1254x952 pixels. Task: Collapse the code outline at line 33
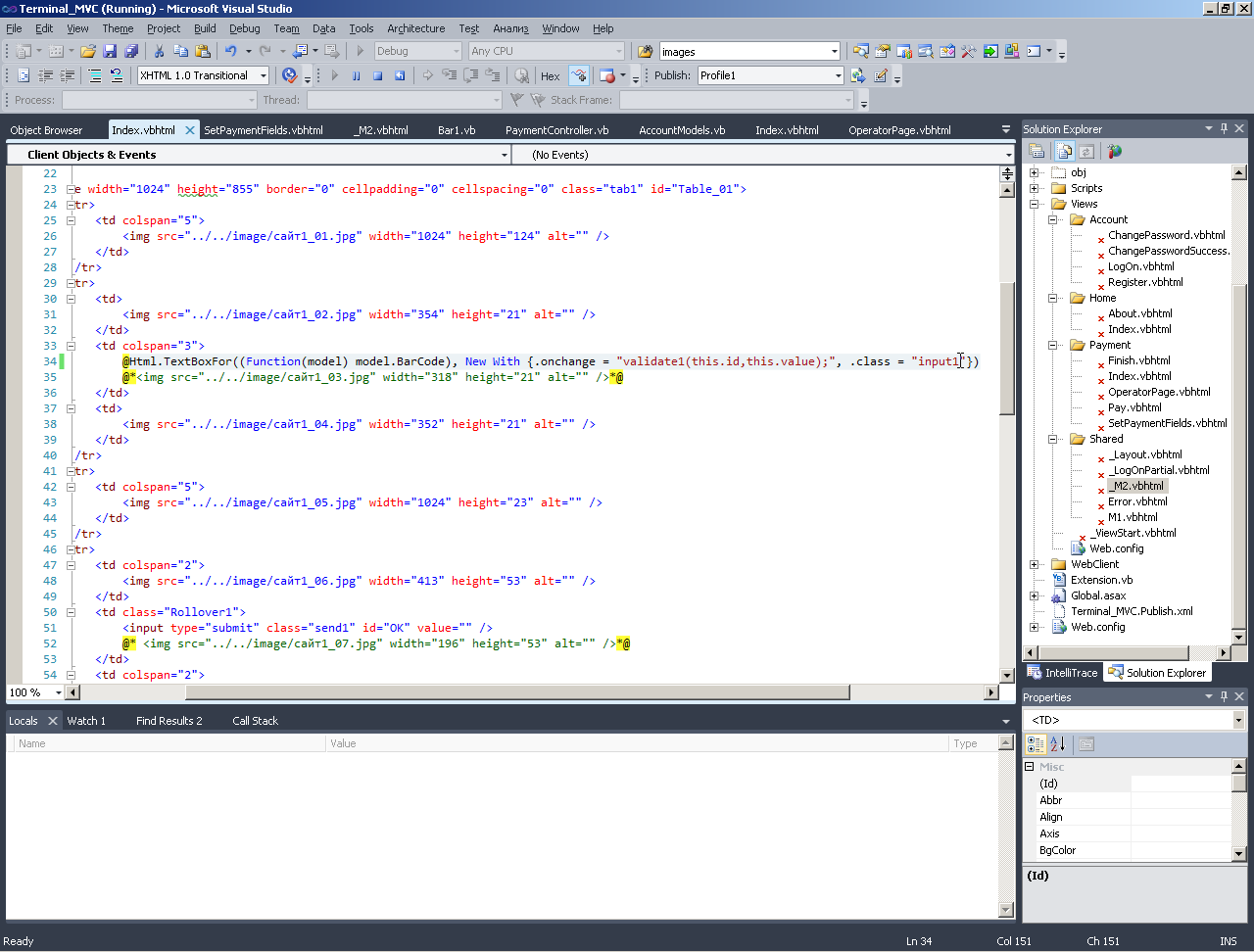72,346
